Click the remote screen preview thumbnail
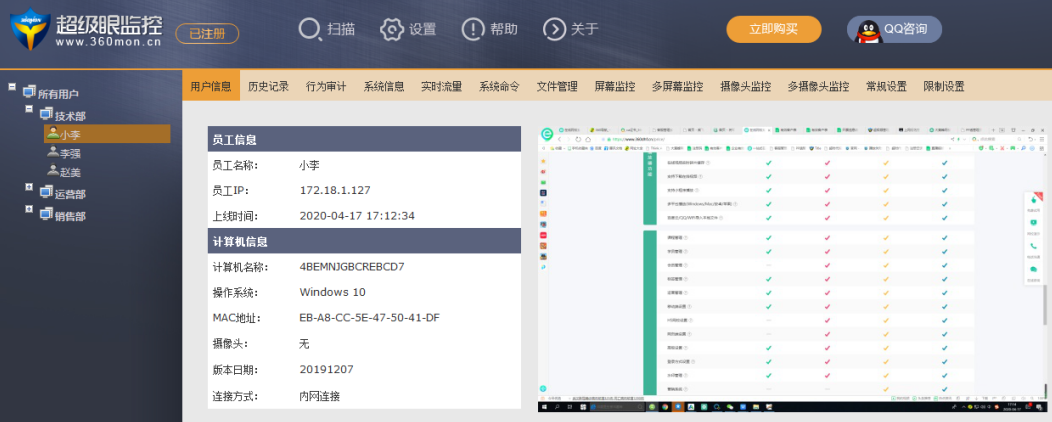 pos(788,270)
